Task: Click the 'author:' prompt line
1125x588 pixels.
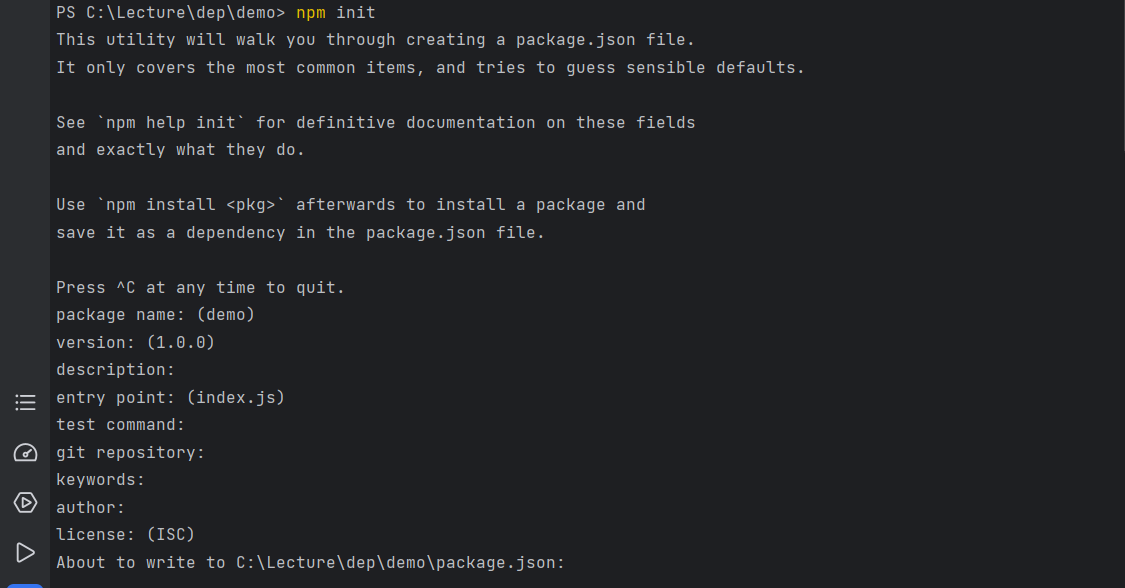Action: (x=90, y=508)
